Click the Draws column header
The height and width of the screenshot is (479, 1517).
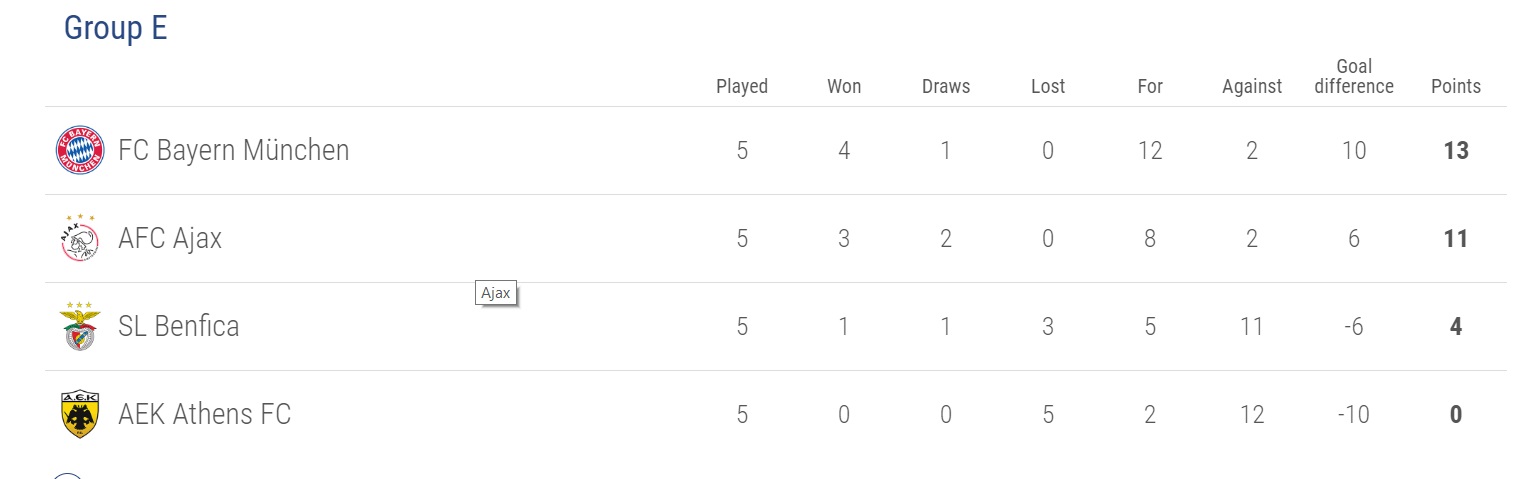point(946,86)
